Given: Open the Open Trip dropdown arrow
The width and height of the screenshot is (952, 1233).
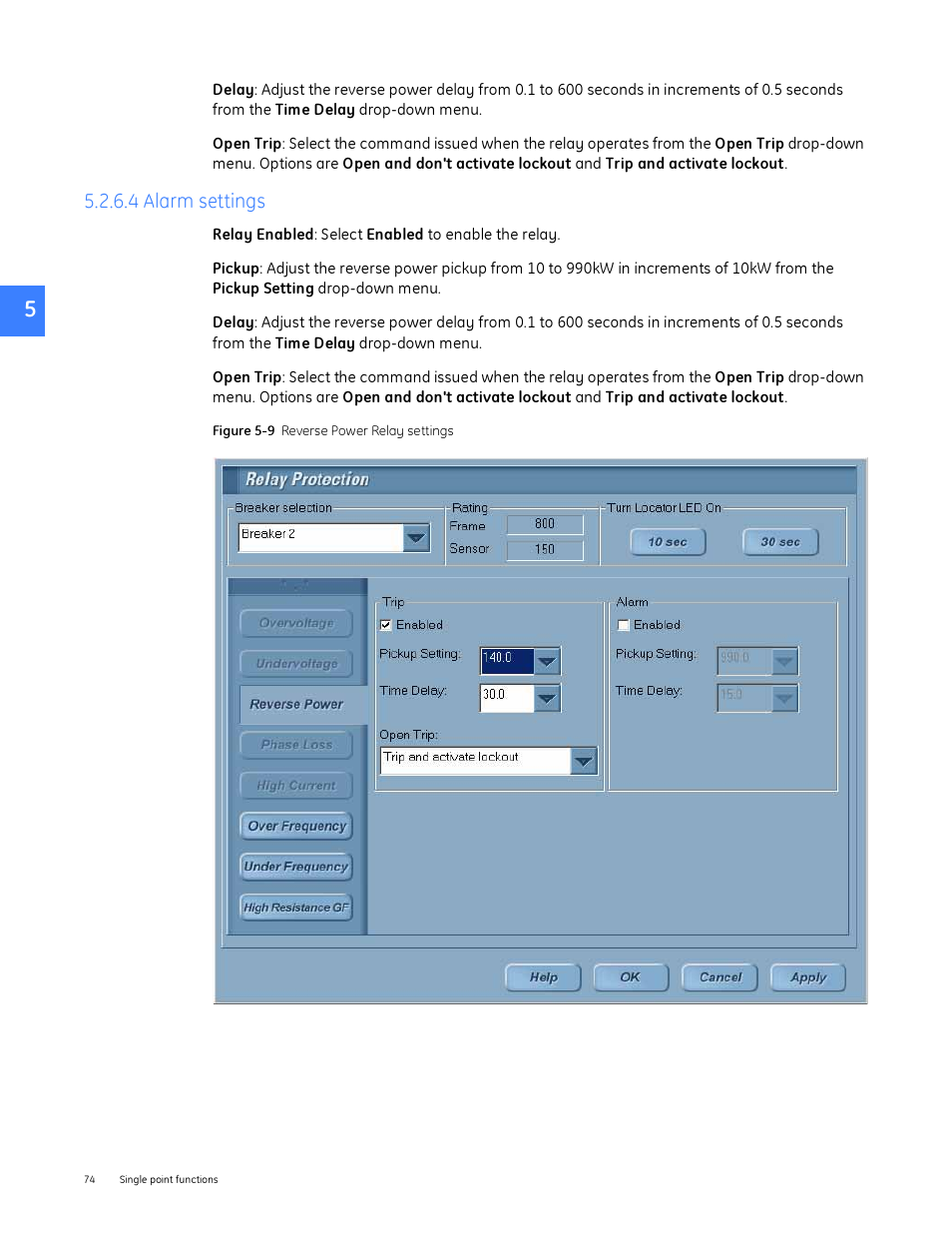Looking at the screenshot, I should pyautogui.click(x=584, y=761).
